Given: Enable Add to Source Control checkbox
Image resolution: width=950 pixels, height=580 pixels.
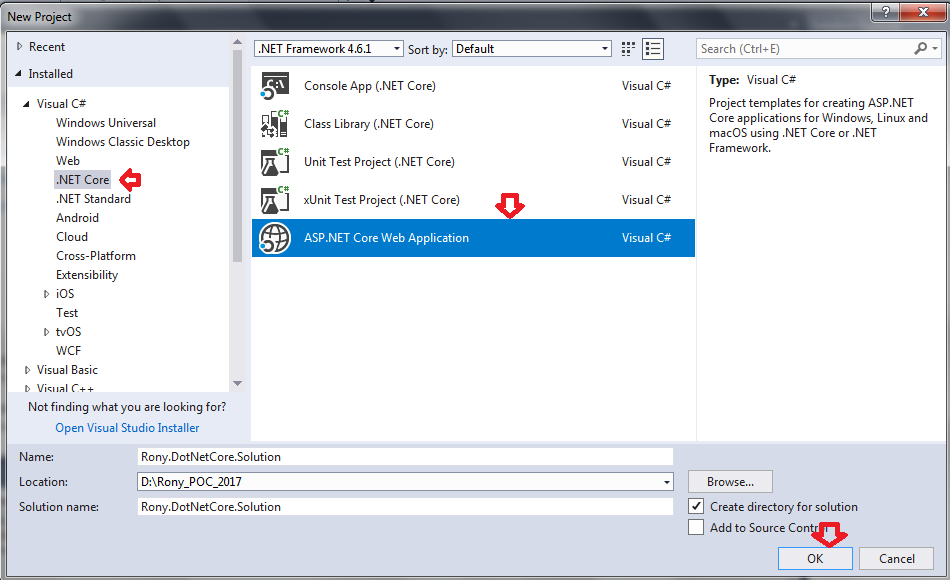Looking at the screenshot, I should coord(696,527).
